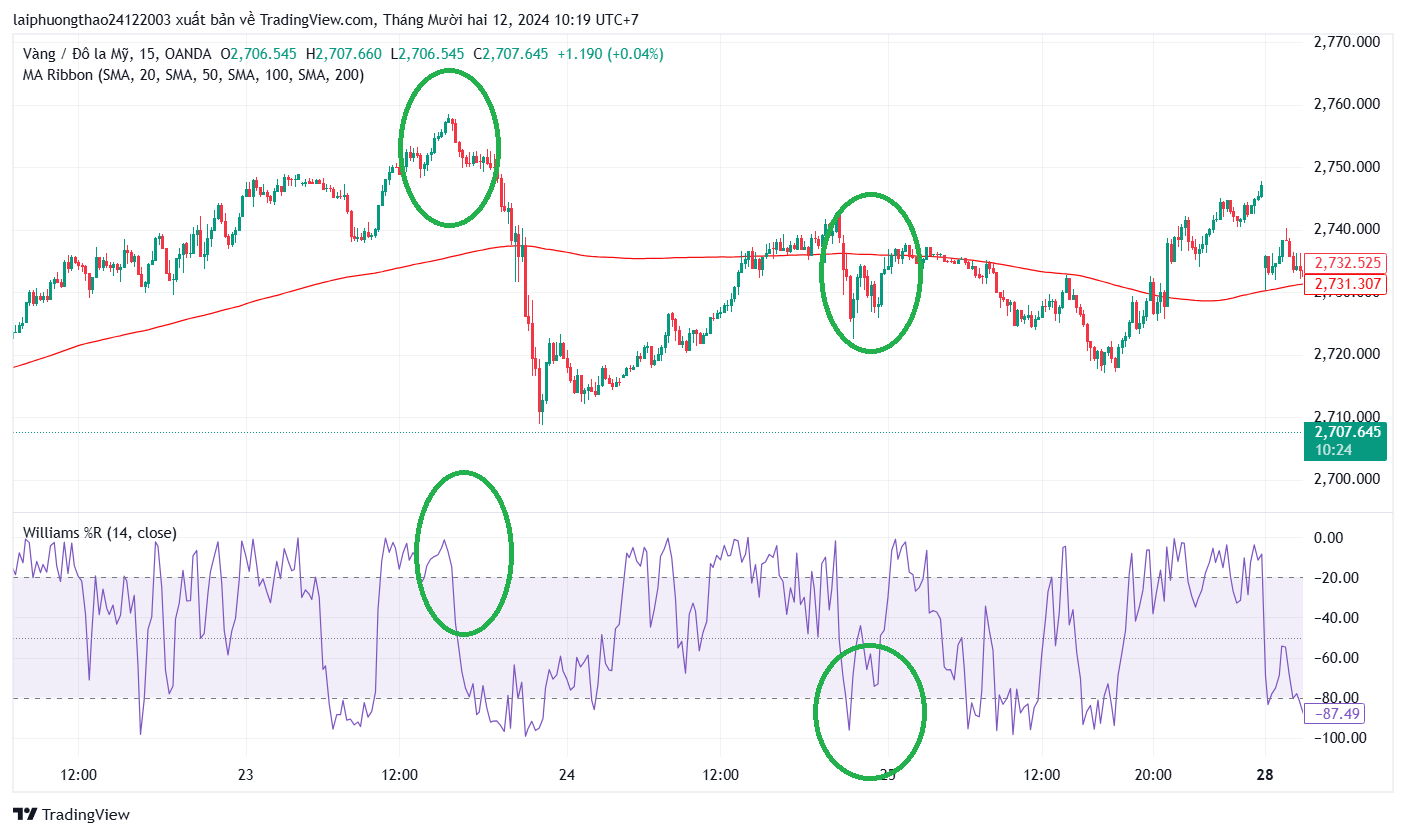1406x836 pixels.
Task: Click the 2,710.000 price axis label
Action: click(1347, 416)
